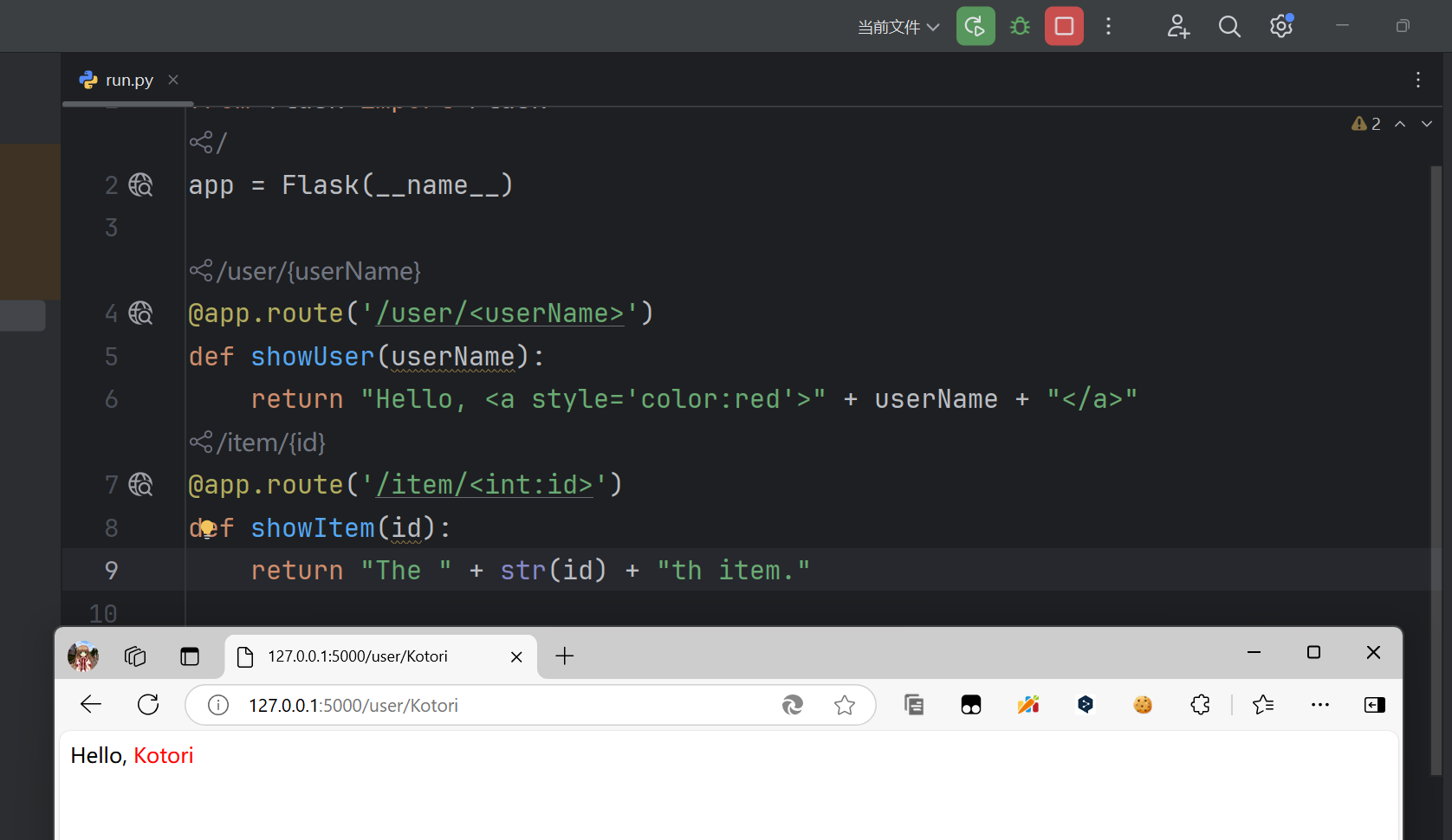Add page to favorites with star icon

click(844, 706)
